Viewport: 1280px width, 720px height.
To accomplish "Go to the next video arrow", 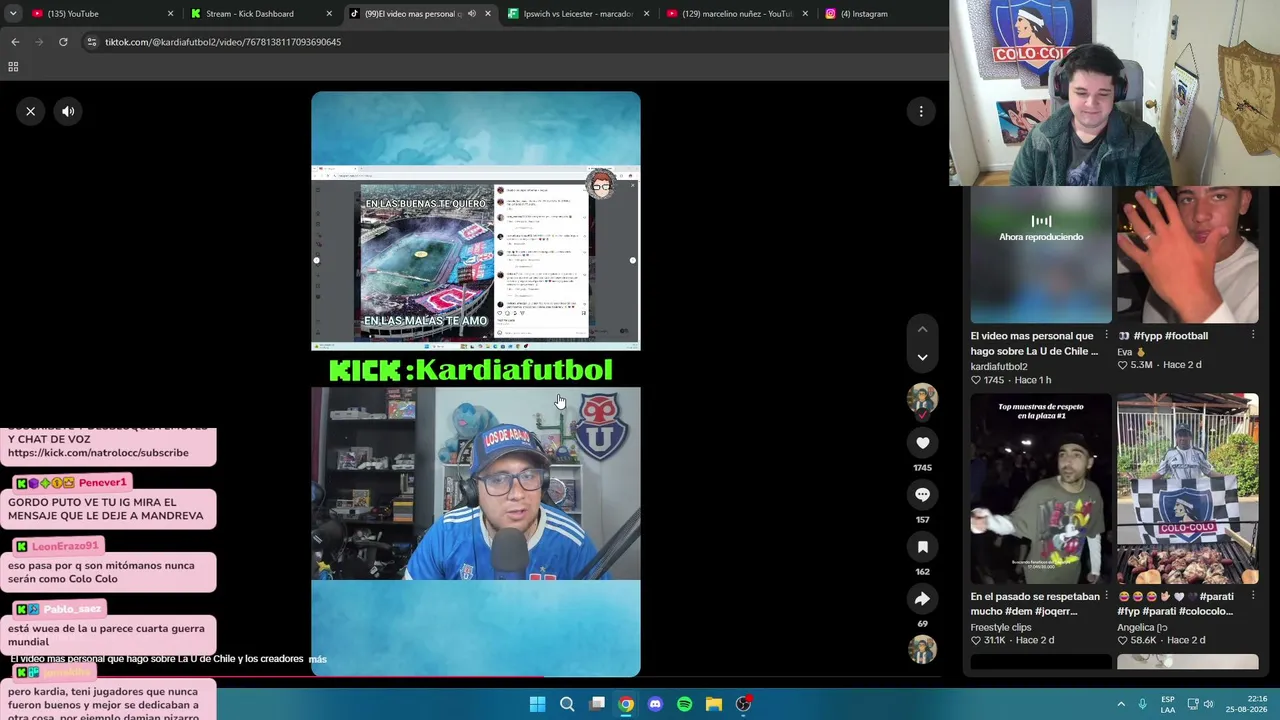I will pos(922,357).
